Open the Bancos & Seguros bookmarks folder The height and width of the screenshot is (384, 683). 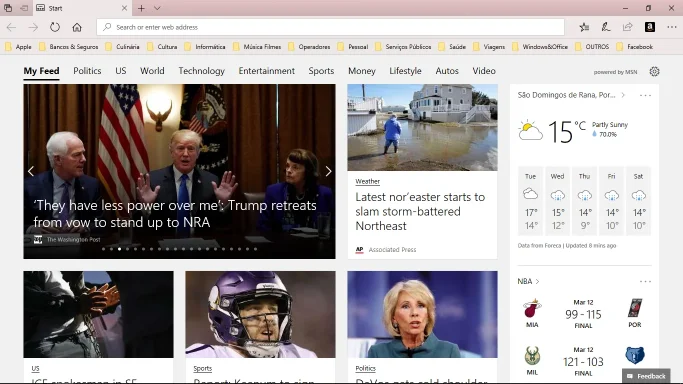(68, 47)
